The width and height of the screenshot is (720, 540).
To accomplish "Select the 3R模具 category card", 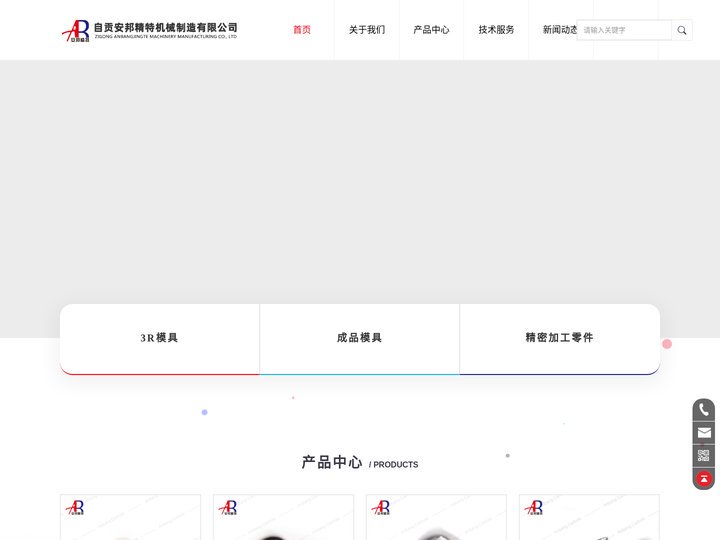I will click(159, 339).
